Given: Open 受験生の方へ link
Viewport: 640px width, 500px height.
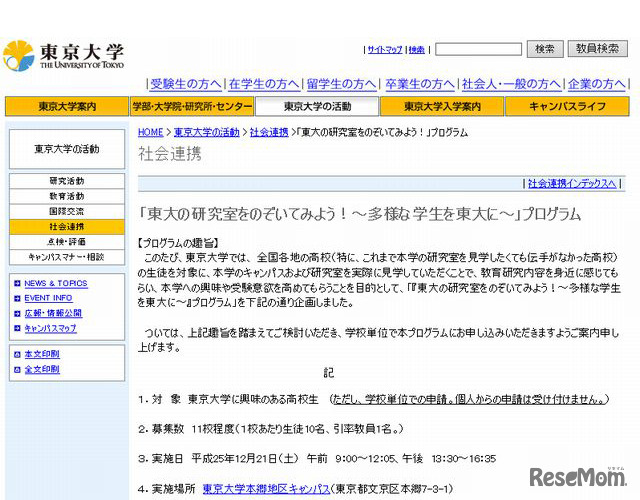Looking at the screenshot, I should [x=186, y=84].
